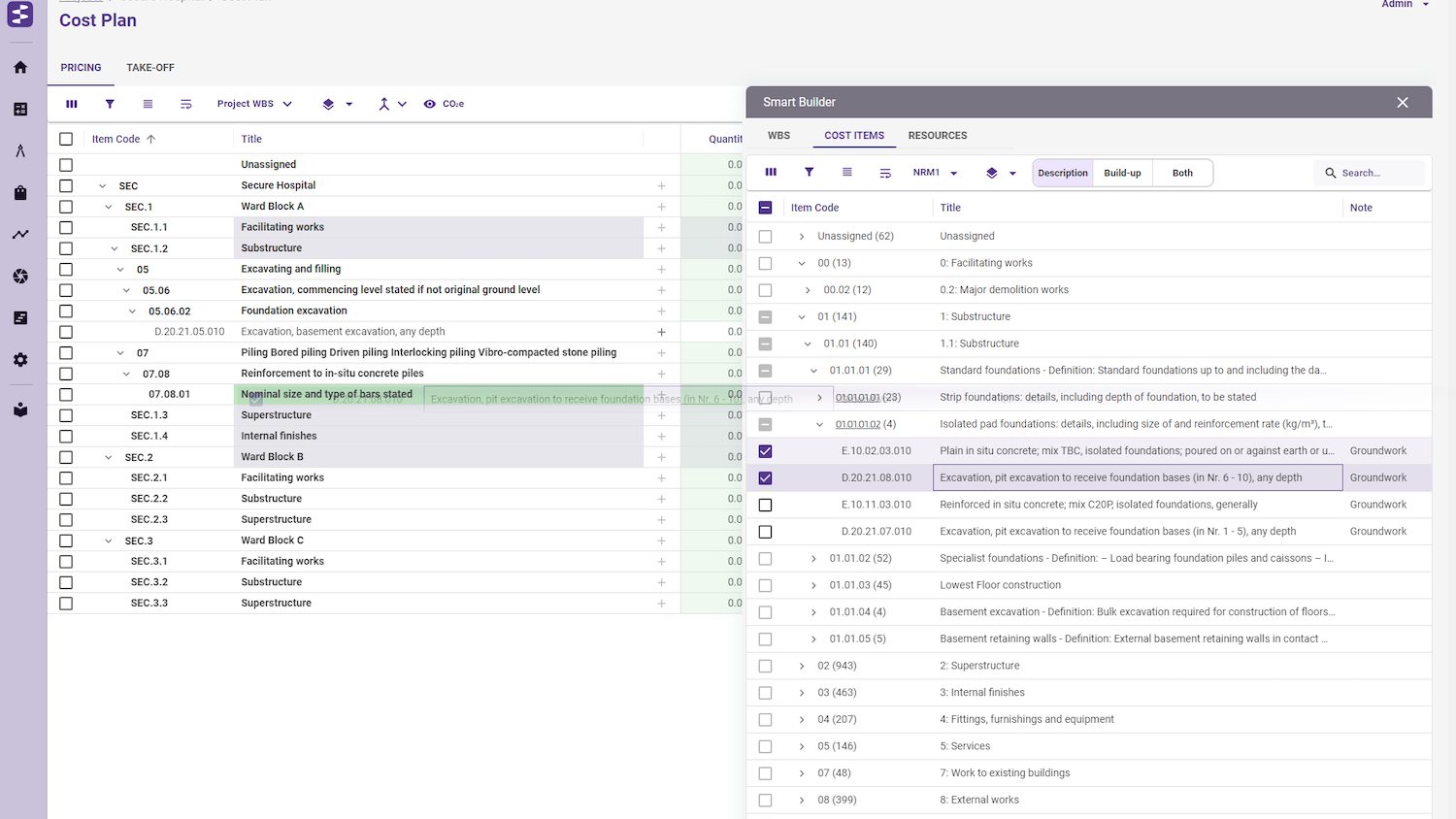
Task: Select the Build-up view button
Action: click(1122, 172)
